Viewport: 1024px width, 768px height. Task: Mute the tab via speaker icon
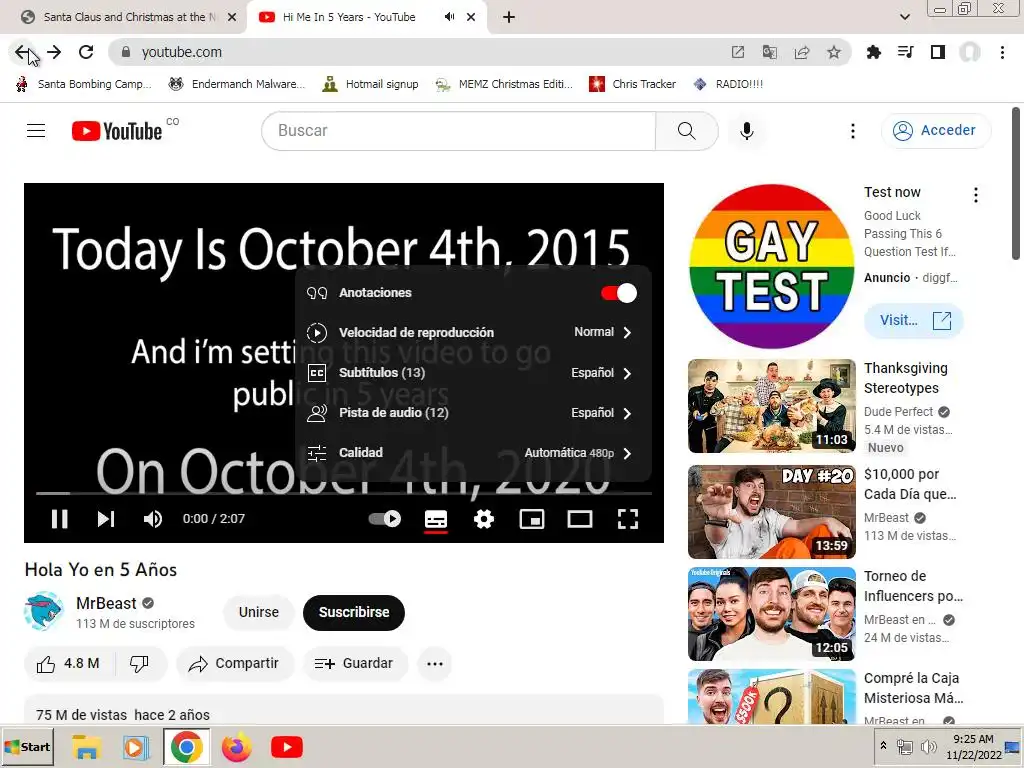449,17
